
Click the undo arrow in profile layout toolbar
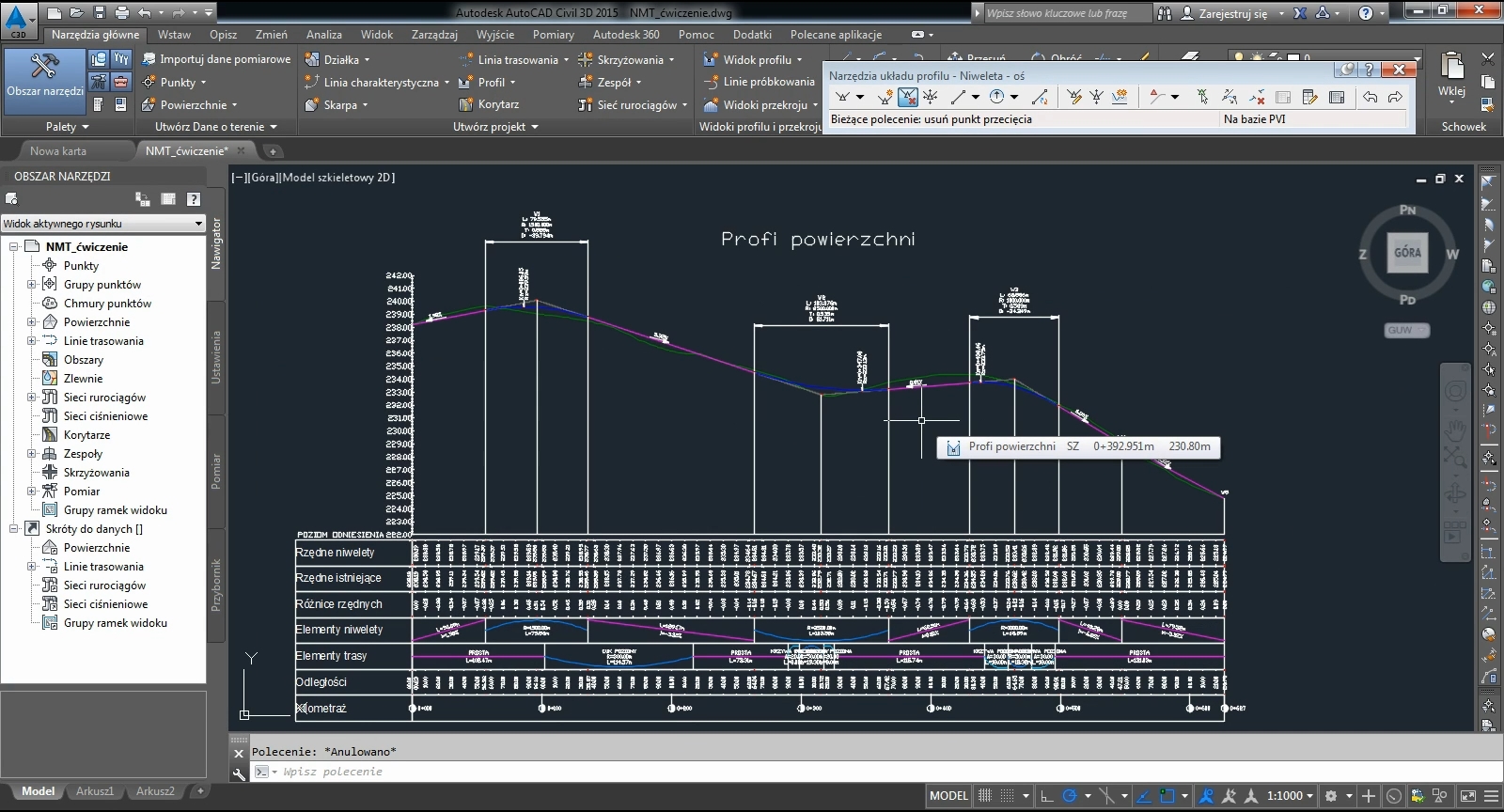[1370, 97]
